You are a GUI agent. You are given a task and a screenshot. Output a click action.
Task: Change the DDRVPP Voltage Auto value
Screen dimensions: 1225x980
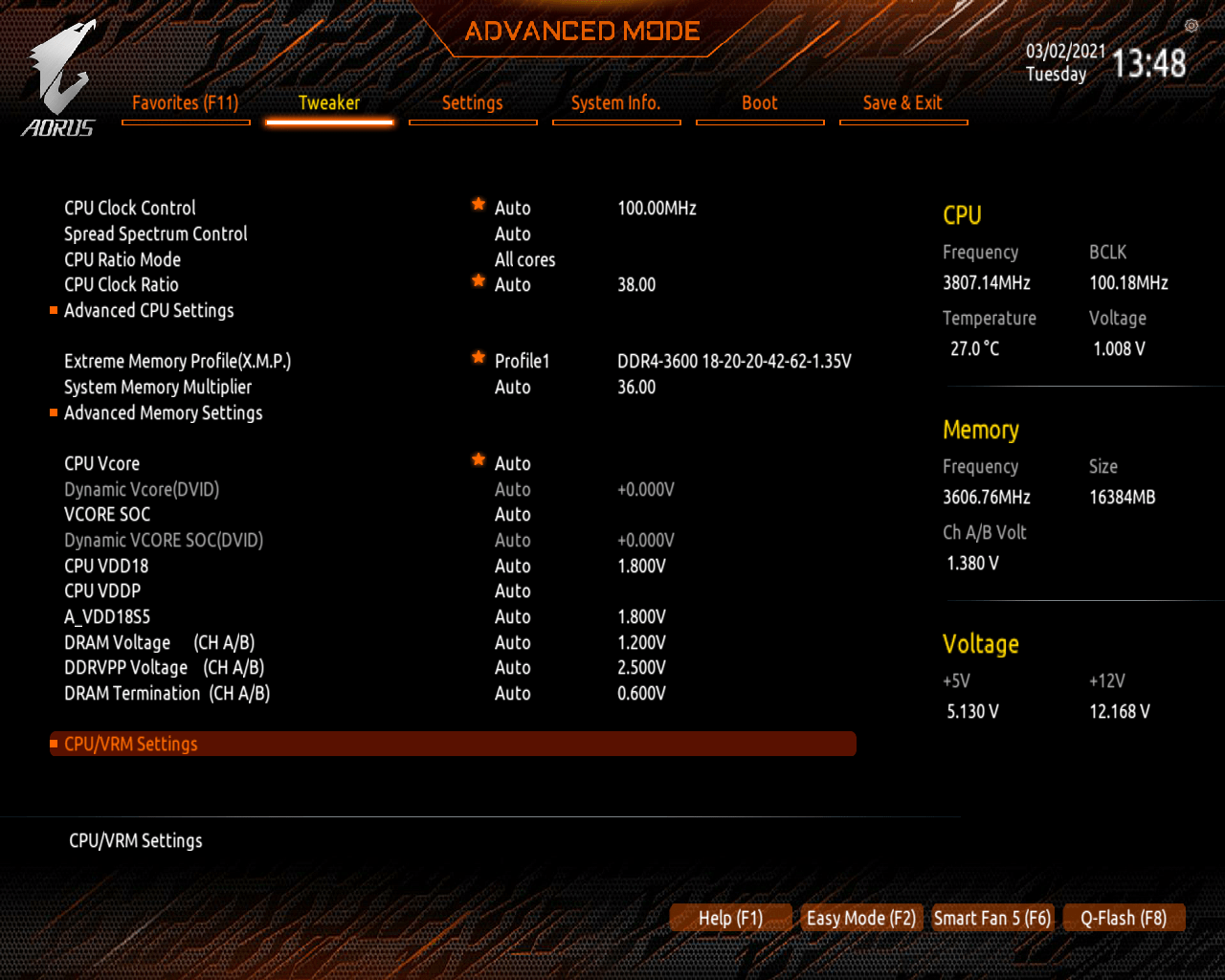(x=513, y=667)
